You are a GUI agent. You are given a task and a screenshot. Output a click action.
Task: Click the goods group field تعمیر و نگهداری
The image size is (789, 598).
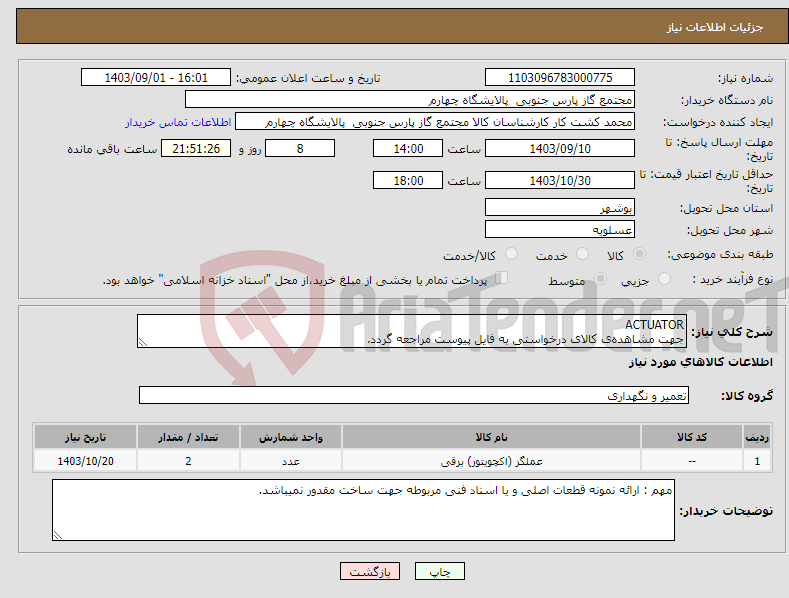pos(414,396)
